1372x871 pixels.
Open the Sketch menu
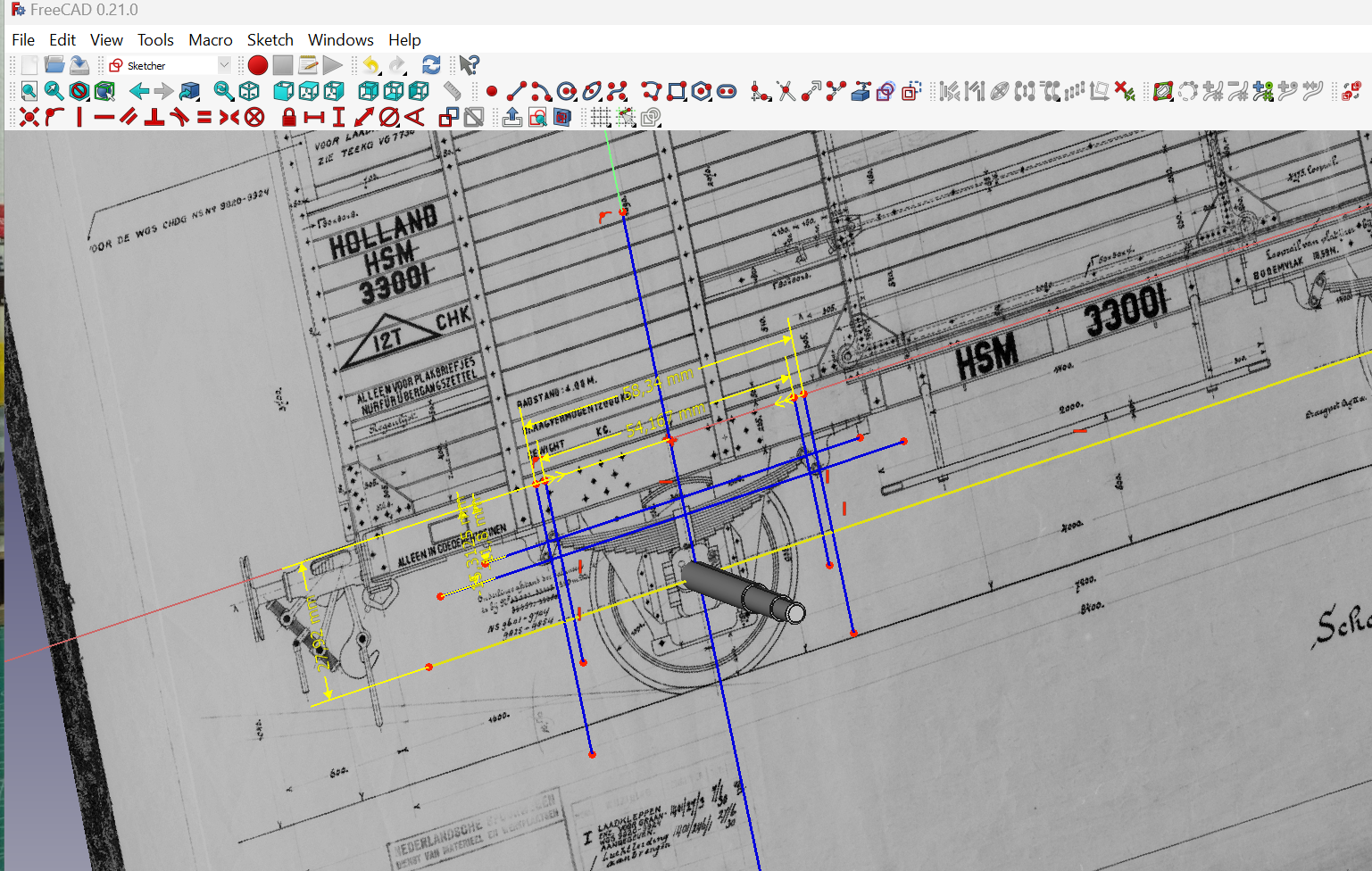coord(270,39)
